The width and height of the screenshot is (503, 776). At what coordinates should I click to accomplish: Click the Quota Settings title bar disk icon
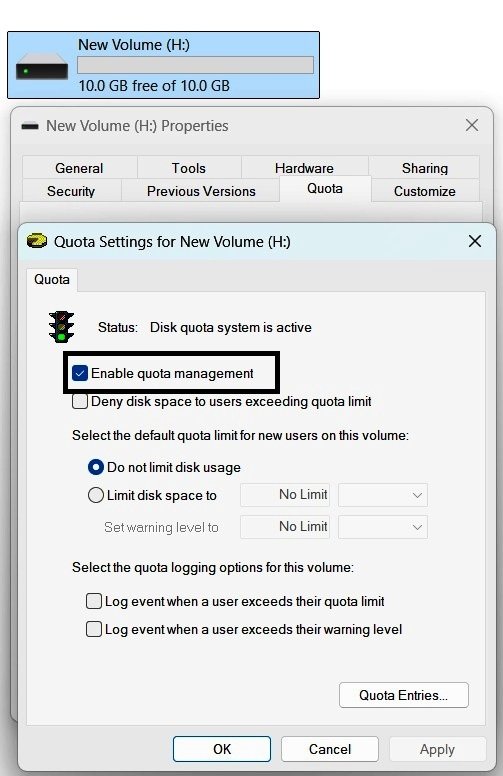(37, 241)
